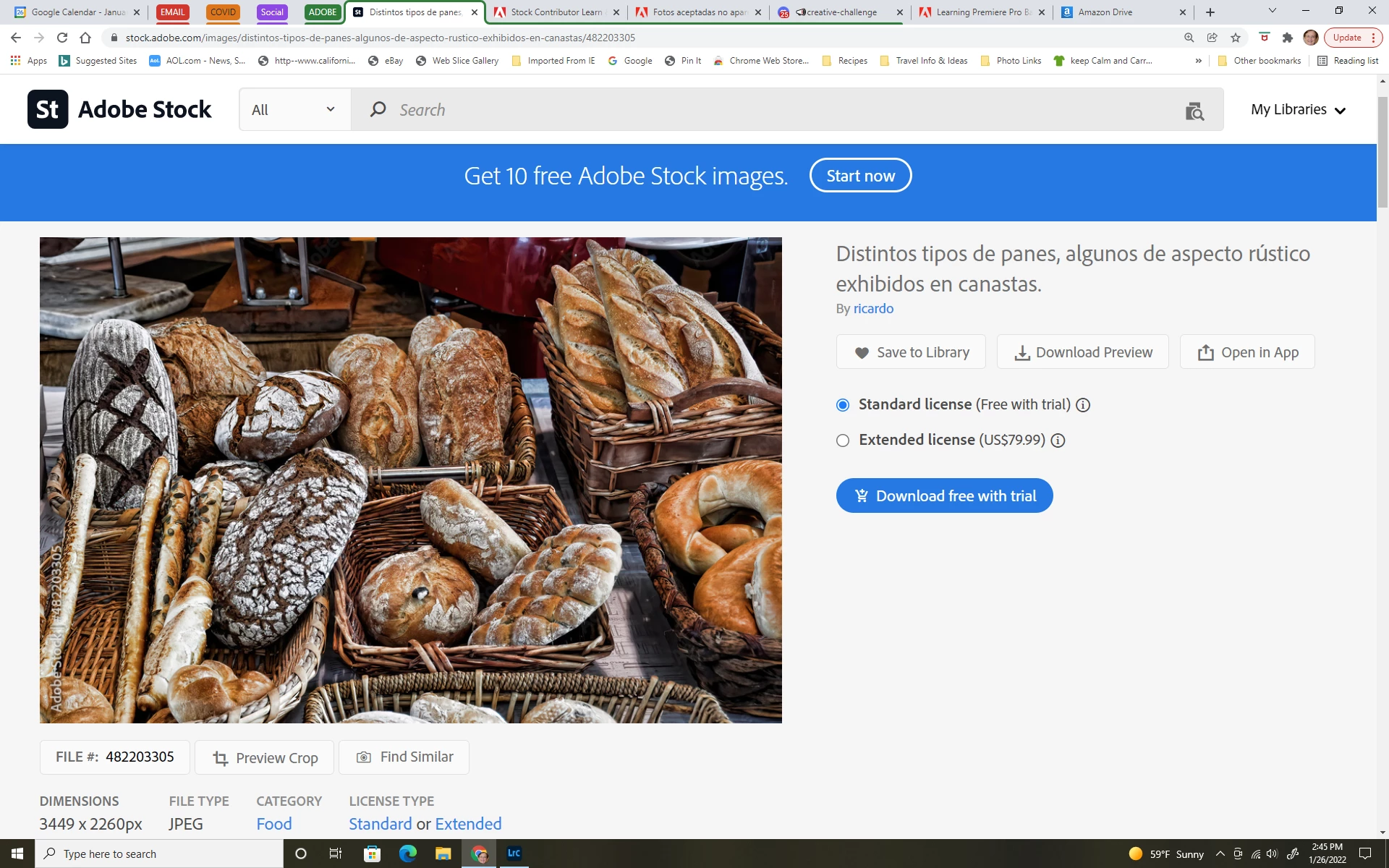
Task: Open Lightroom Classic from the taskbar
Action: pyautogui.click(x=514, y=854)
